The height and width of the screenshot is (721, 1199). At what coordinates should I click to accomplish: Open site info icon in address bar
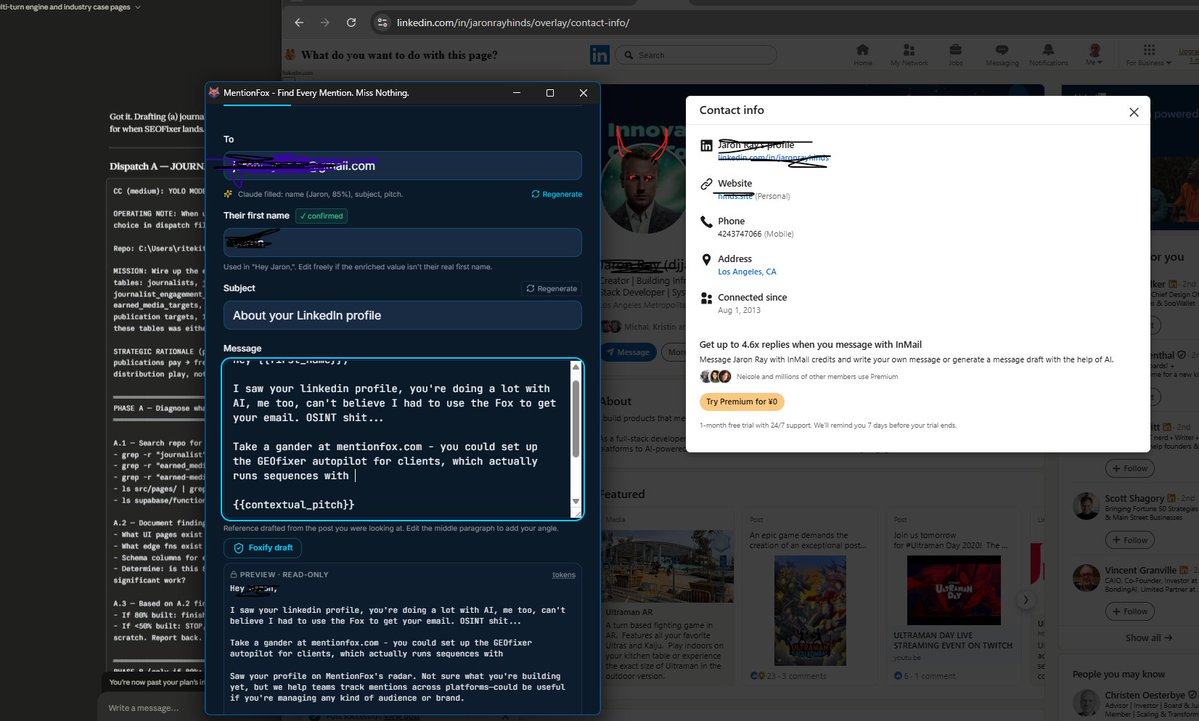click(x=382, y=23)
